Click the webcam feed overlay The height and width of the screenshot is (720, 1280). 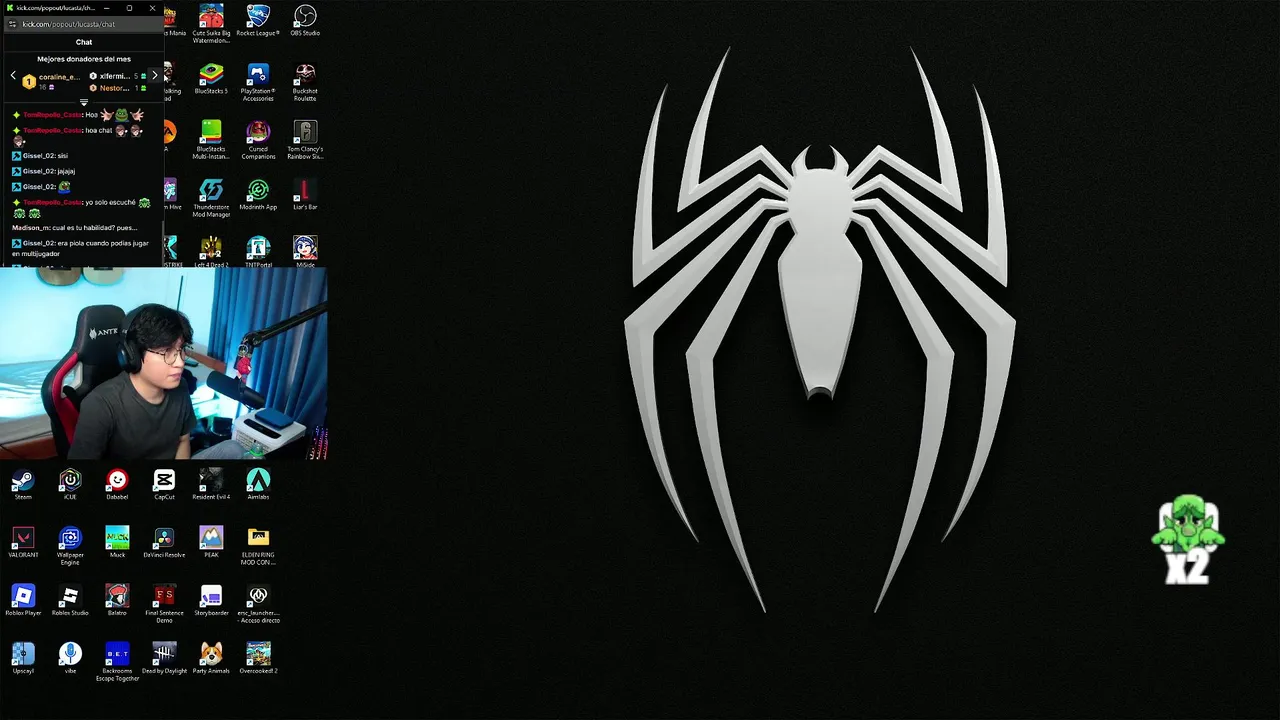164,363
